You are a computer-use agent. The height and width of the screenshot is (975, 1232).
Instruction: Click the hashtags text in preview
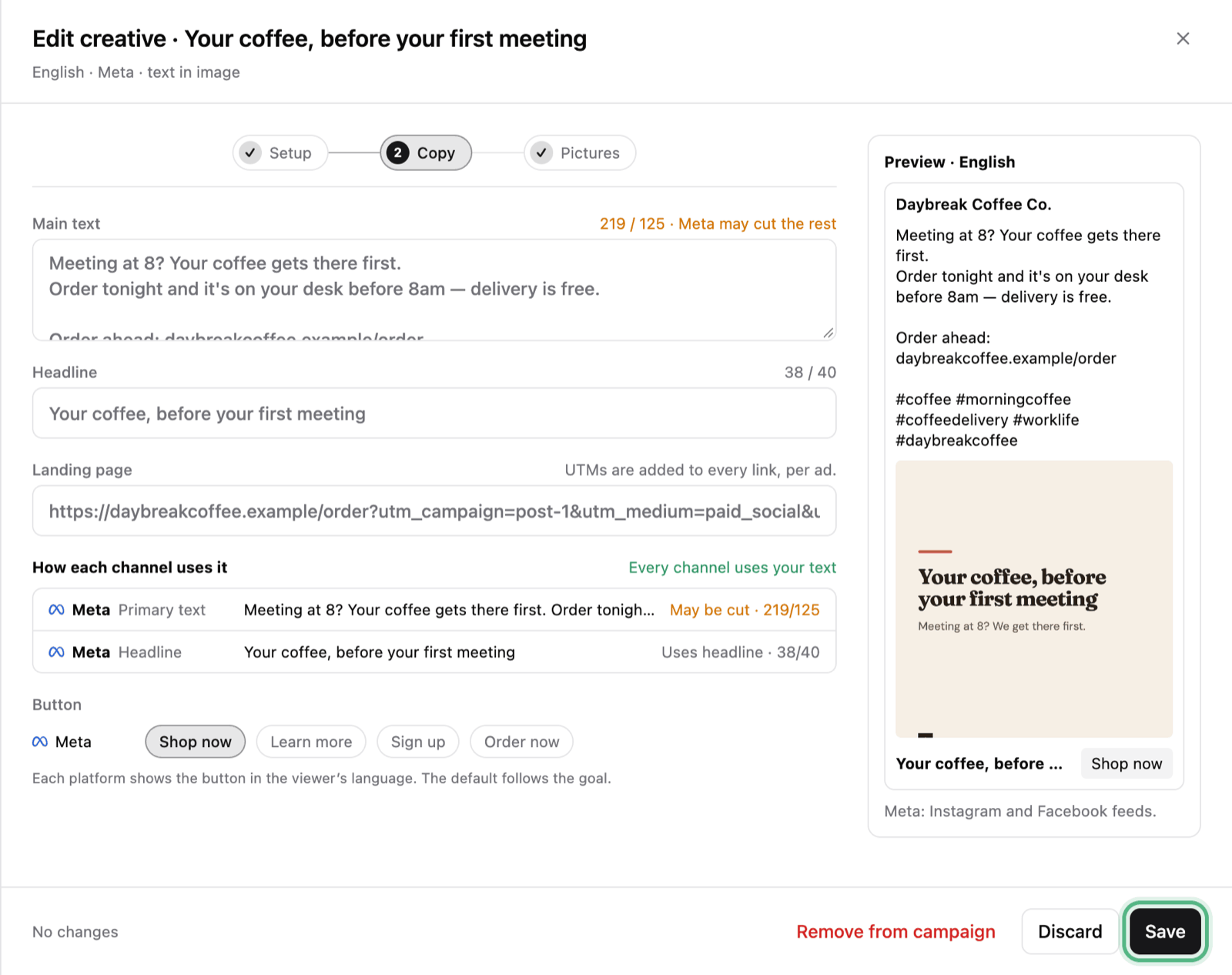[987, 420]
